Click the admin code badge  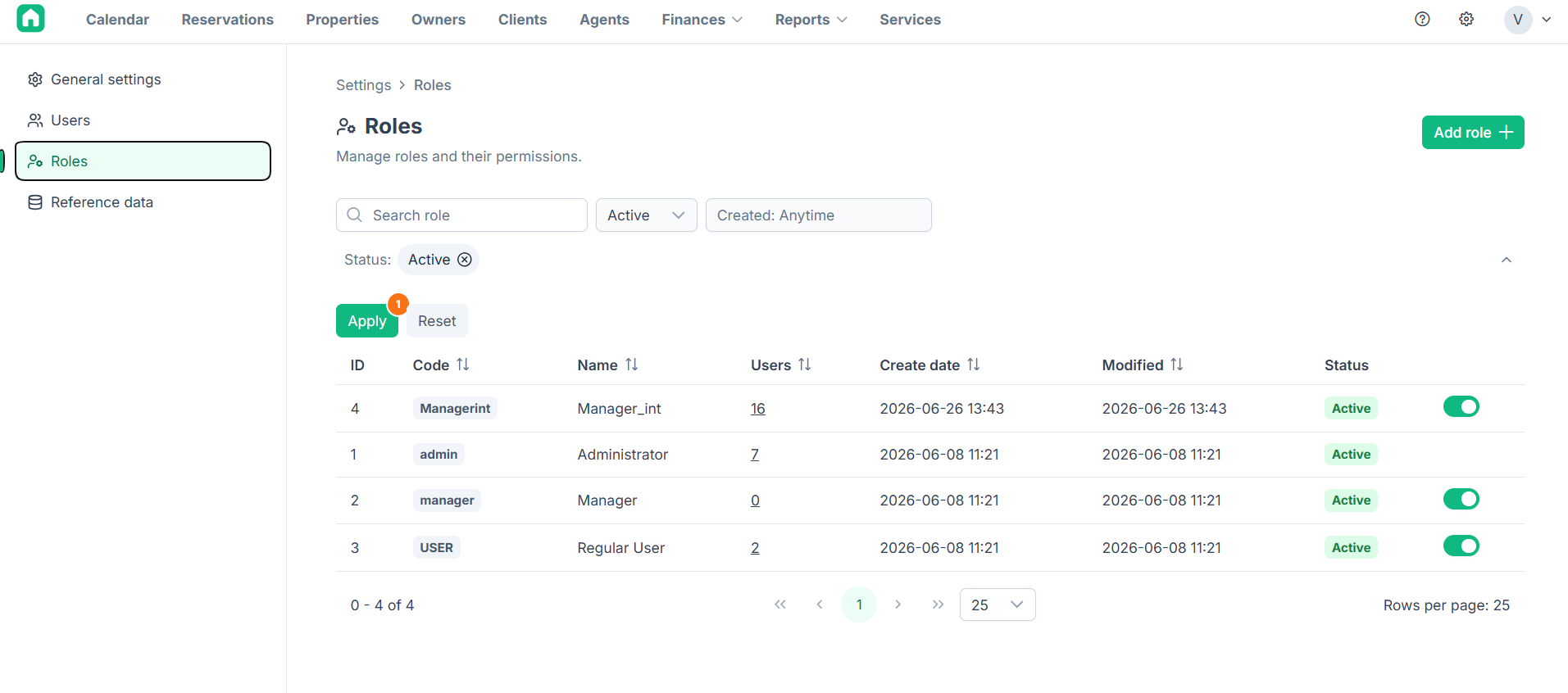[x=439, y=454]
